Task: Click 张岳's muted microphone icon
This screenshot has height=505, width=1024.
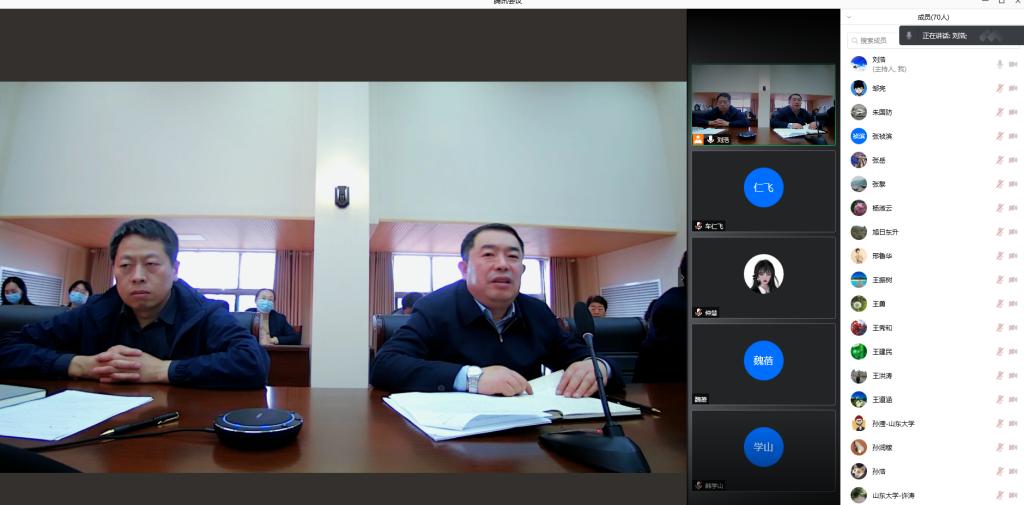Action: click(x=999, y=160)
